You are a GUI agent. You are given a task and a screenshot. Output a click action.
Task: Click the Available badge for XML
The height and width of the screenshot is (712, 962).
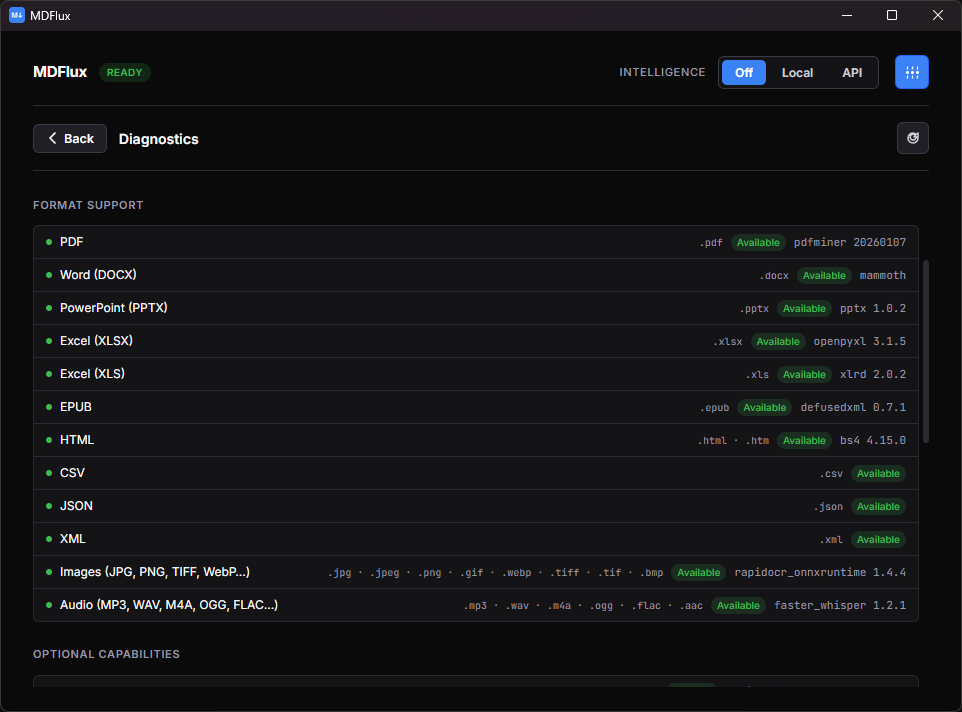pos(878,540)
